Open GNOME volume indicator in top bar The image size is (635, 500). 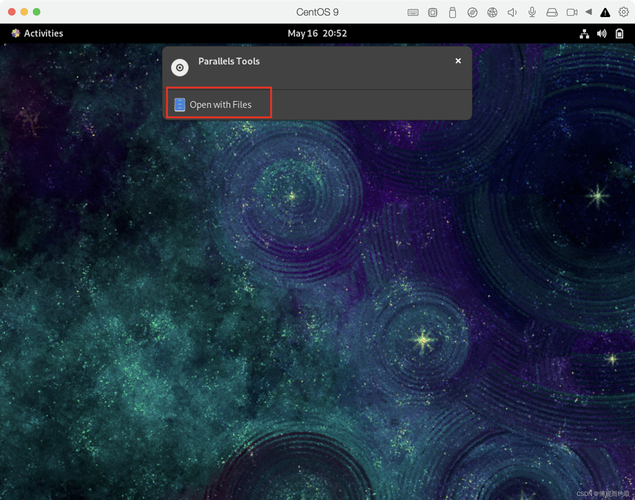tap(601, 33)
